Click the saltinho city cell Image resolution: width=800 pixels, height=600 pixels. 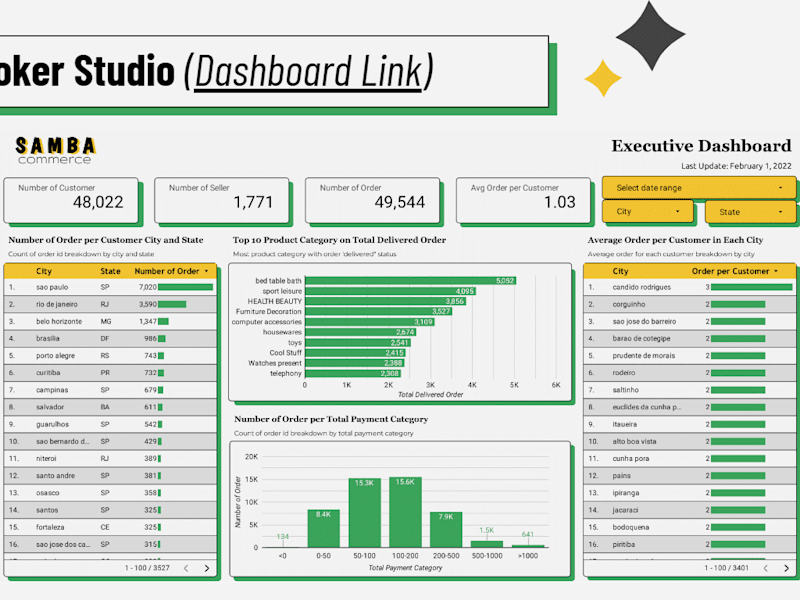coord(626,390)
